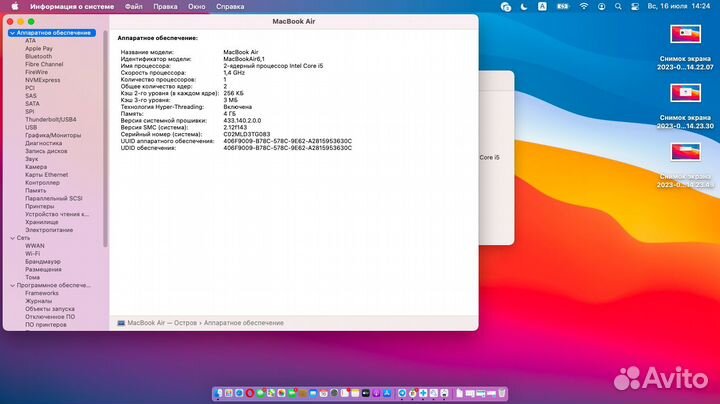Image resolution: width=720 pixels, height=404 pixels.
Task: Select NVMExpress in the sidebar
Action: (x=43, y=80)
